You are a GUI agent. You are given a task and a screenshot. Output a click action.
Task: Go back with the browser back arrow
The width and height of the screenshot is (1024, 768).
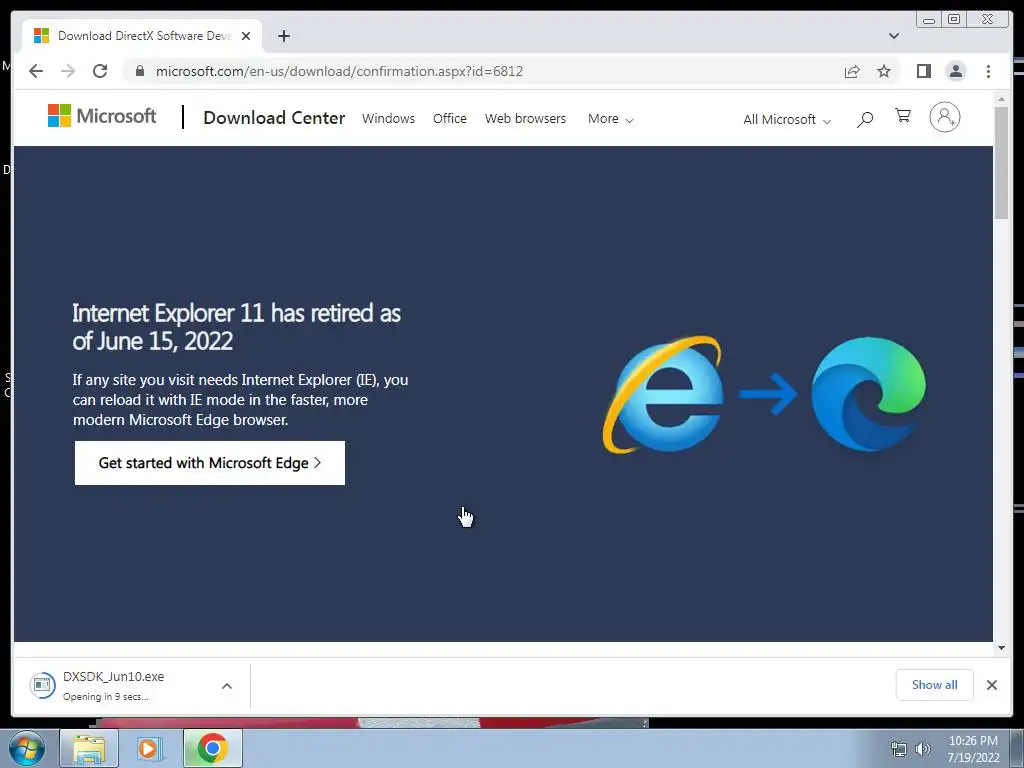click(x=36, y=71)
